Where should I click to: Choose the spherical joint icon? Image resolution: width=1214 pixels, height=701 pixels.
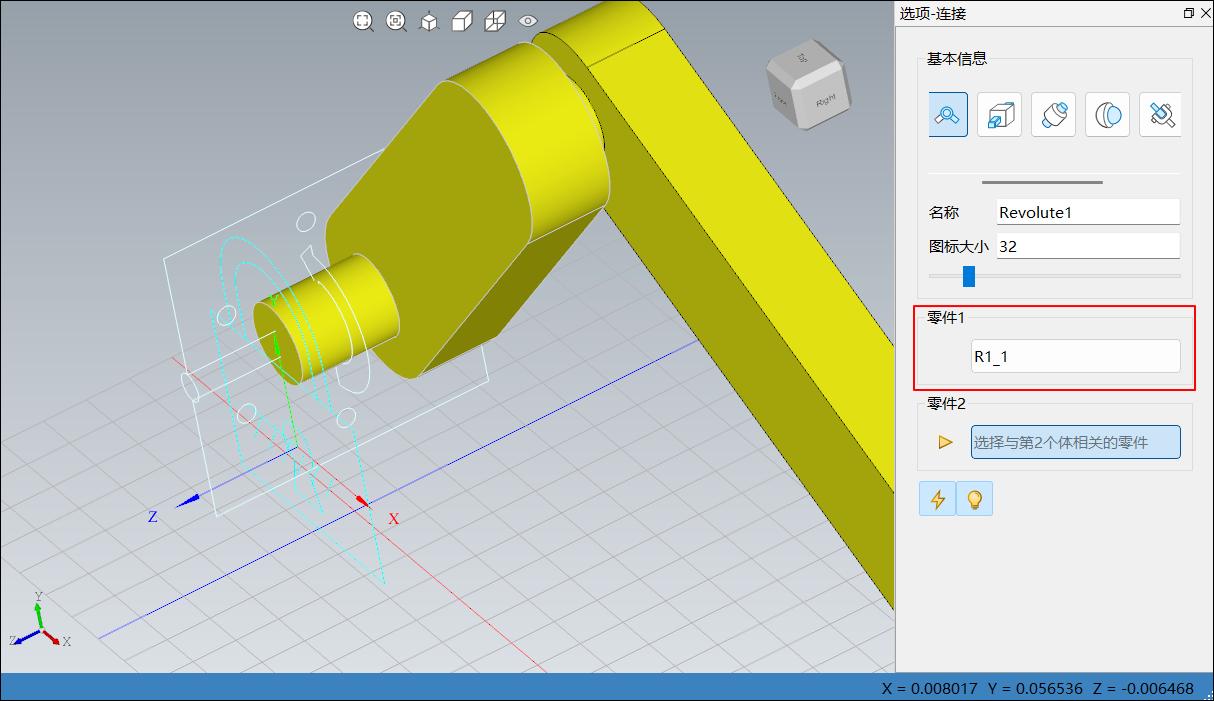click(1107, 115)
